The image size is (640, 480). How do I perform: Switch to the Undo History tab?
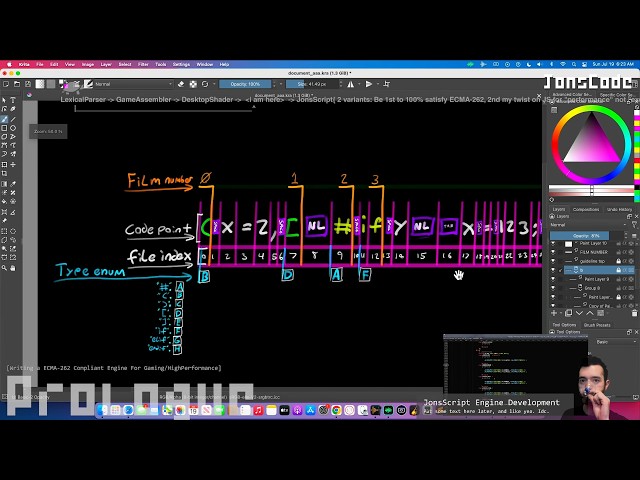tap(619, 209)
